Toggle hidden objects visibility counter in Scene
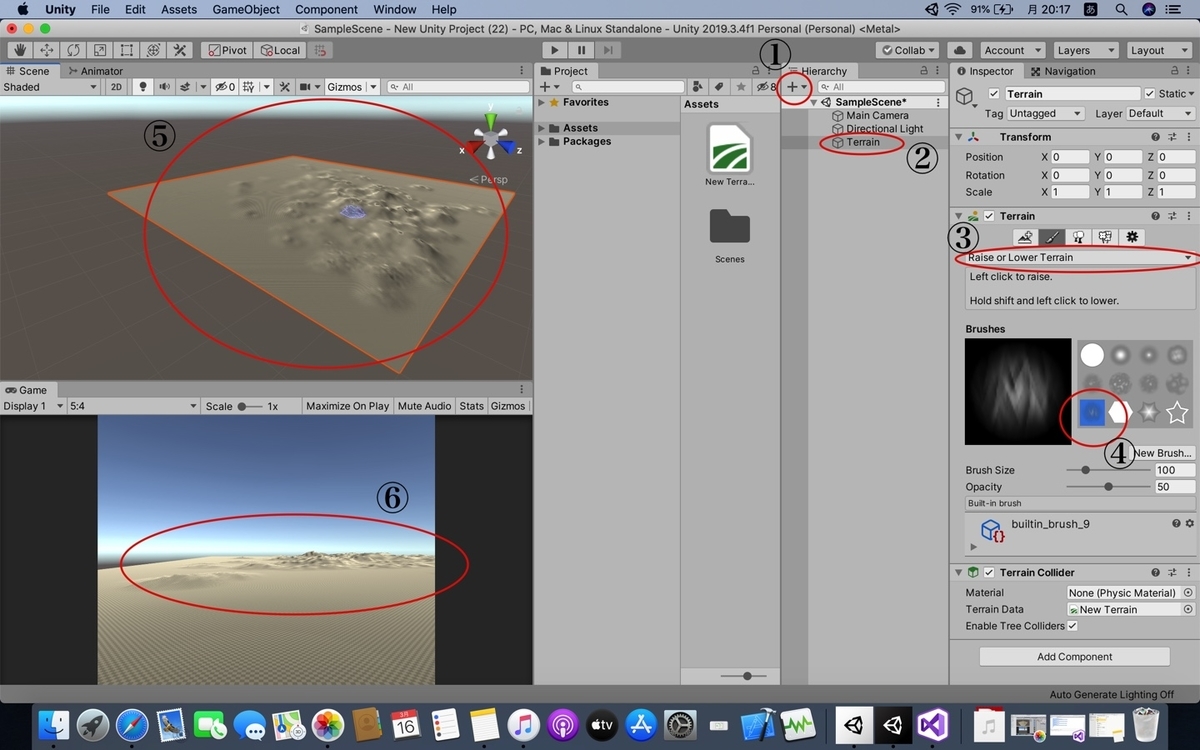 (224, 87)
